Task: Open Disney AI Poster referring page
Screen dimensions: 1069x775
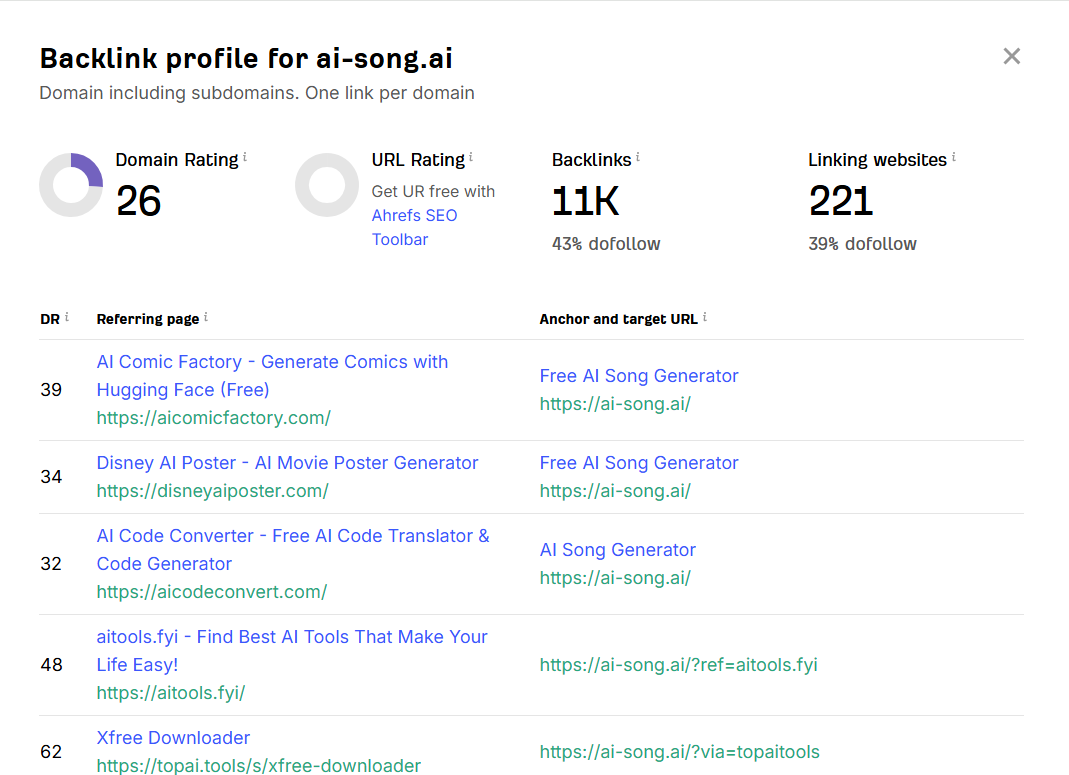Action: pos(287,463)
